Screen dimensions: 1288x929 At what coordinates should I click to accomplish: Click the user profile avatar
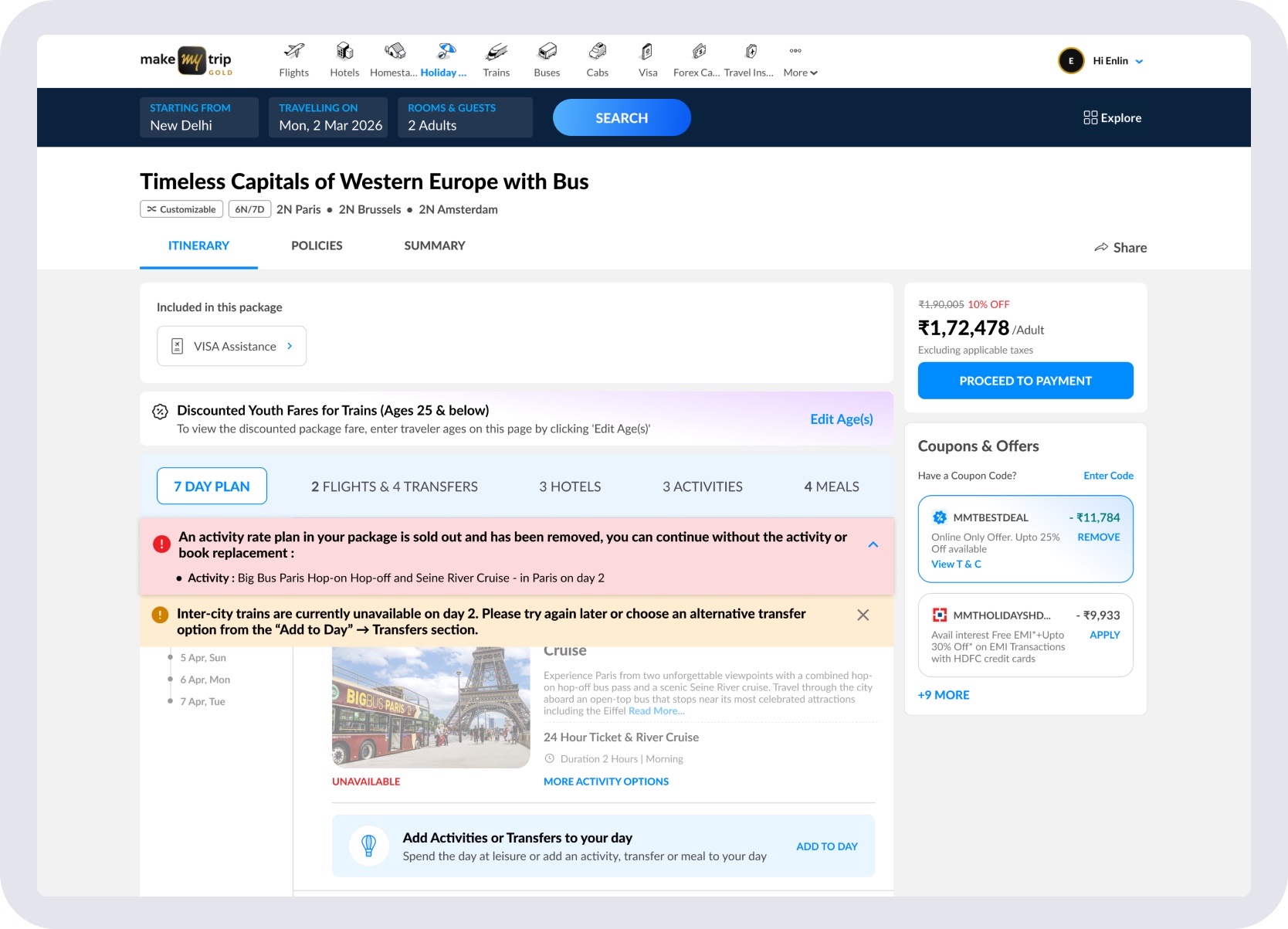point(1071,60)
